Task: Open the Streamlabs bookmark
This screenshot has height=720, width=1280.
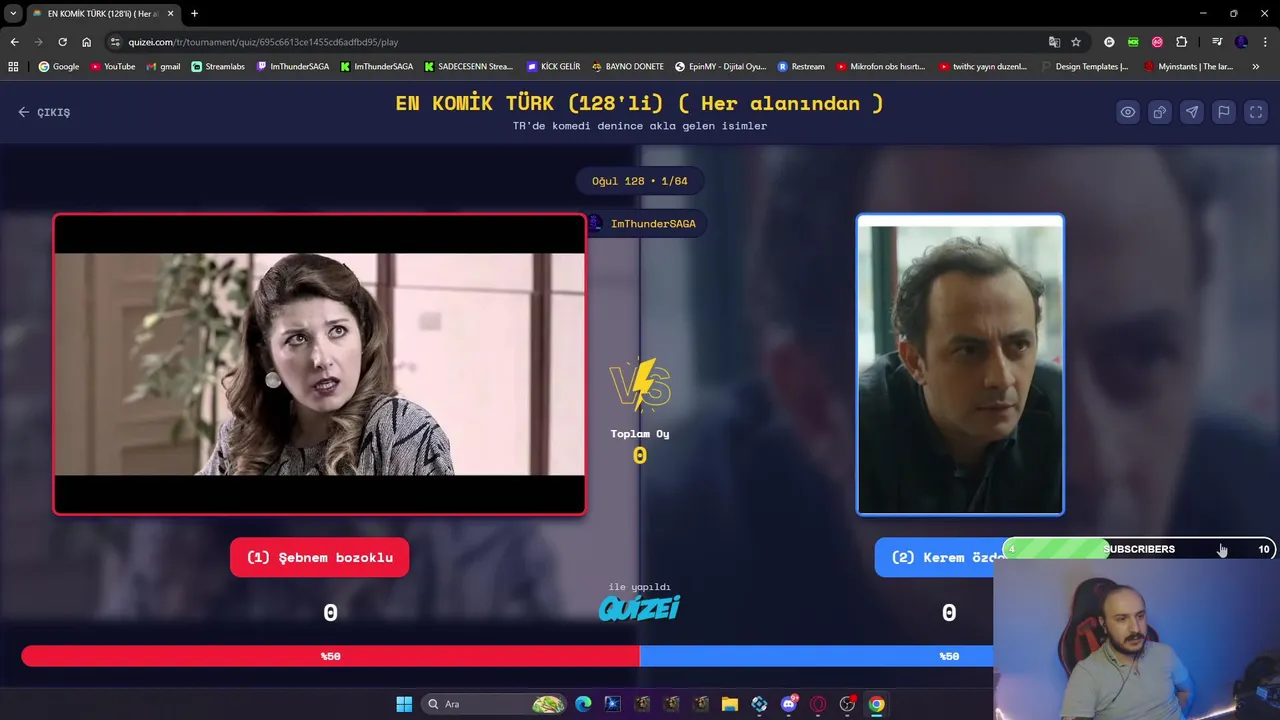Action: (x=218, y=67)
